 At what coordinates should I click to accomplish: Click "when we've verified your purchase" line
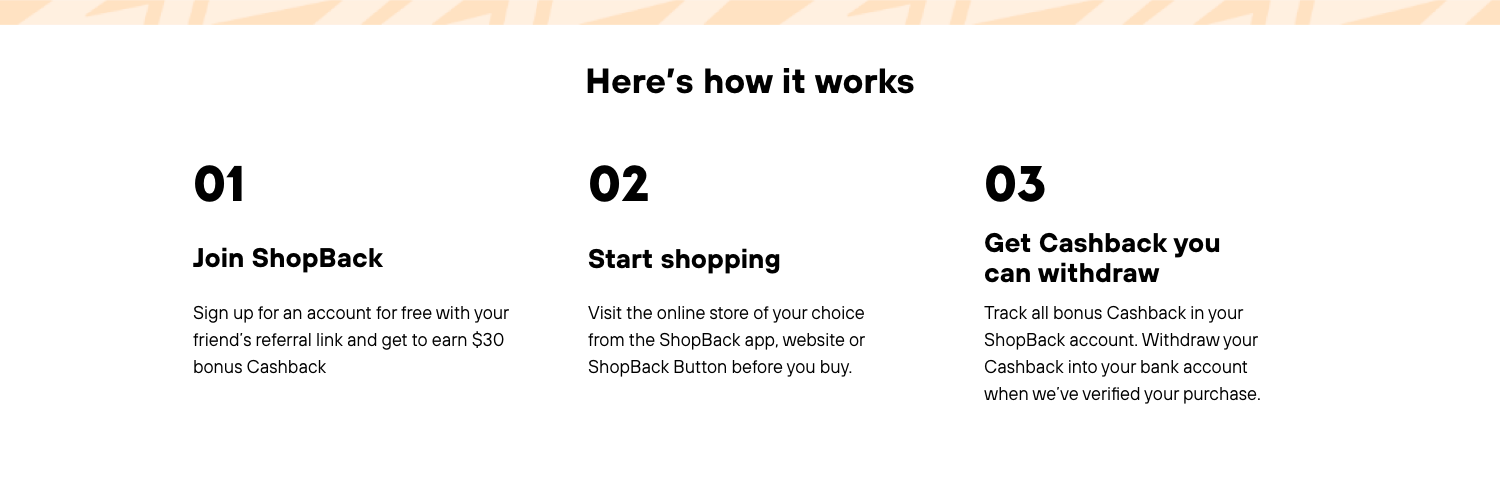(1122, 394)
